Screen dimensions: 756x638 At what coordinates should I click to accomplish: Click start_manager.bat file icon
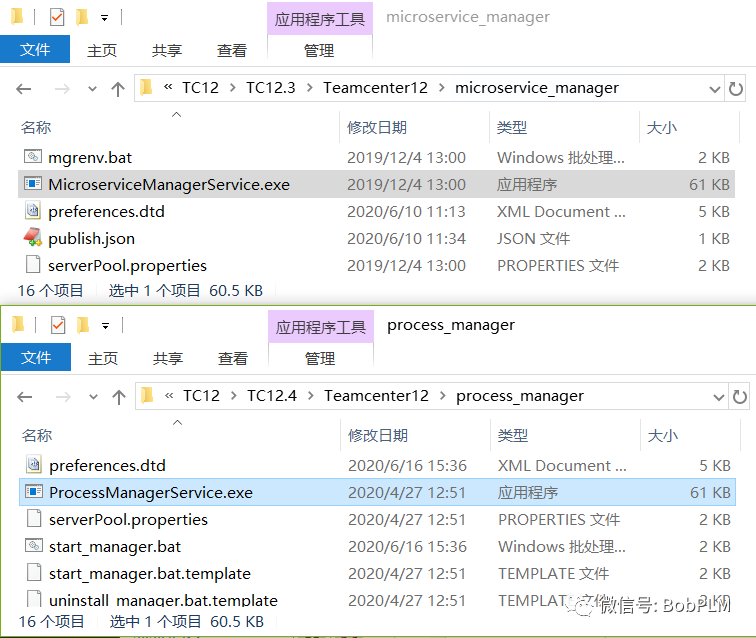pos(34,545)
